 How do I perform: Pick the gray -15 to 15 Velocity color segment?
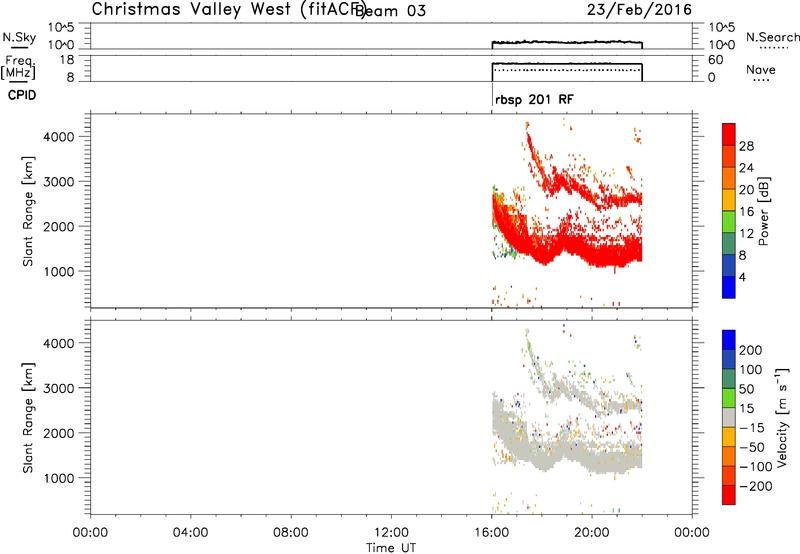coord(729,417)
